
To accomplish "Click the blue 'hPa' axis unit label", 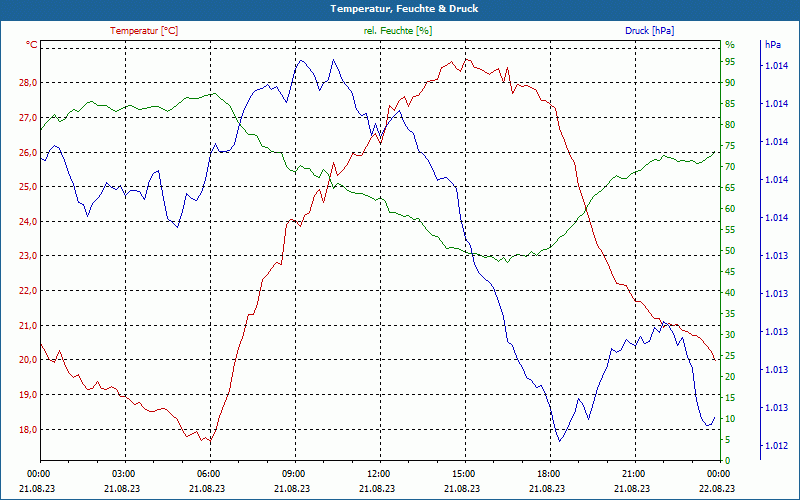I will [772, 45].
